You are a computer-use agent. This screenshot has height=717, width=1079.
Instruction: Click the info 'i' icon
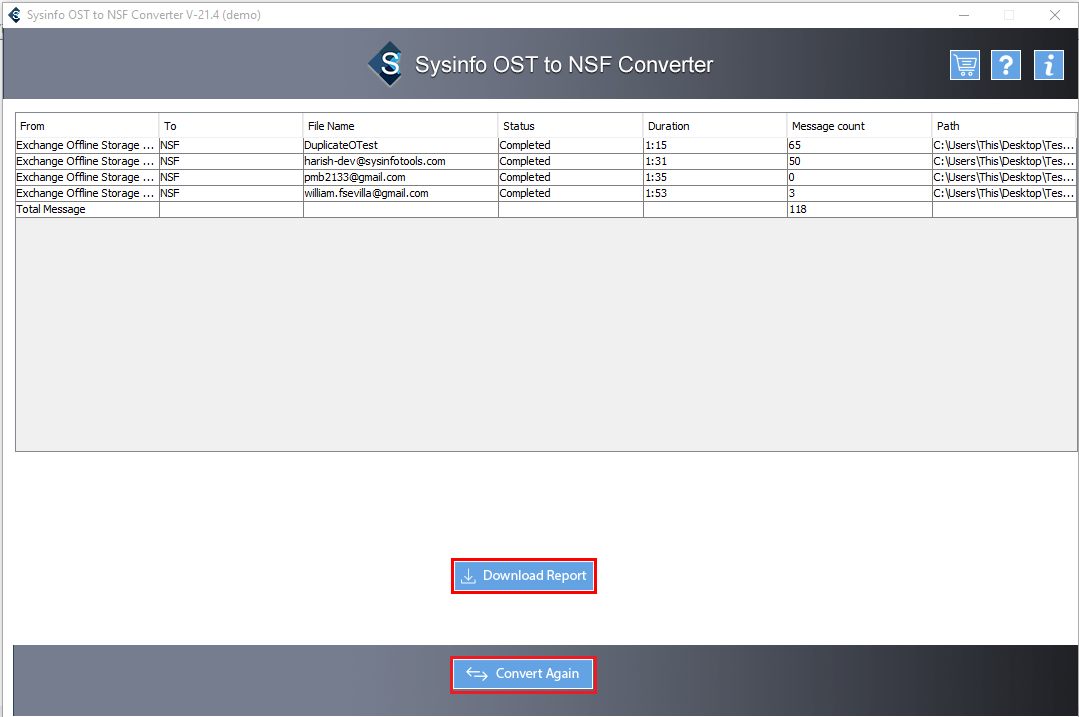point(1048,65)
